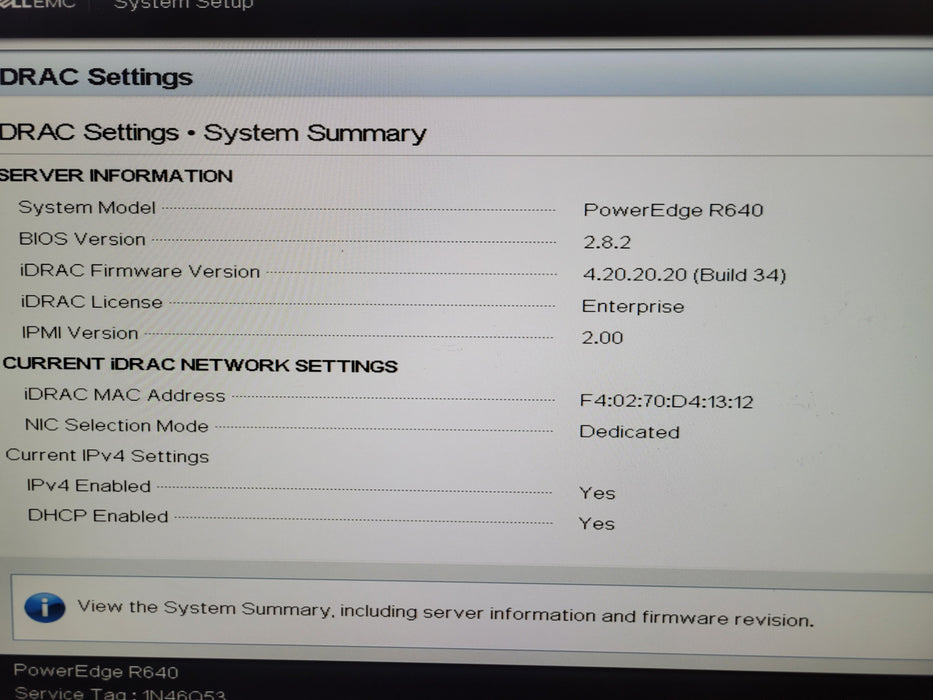Click the Dell EMC logo at top
The height and width of the screenshot is (700, 933).
coord(37,4)
